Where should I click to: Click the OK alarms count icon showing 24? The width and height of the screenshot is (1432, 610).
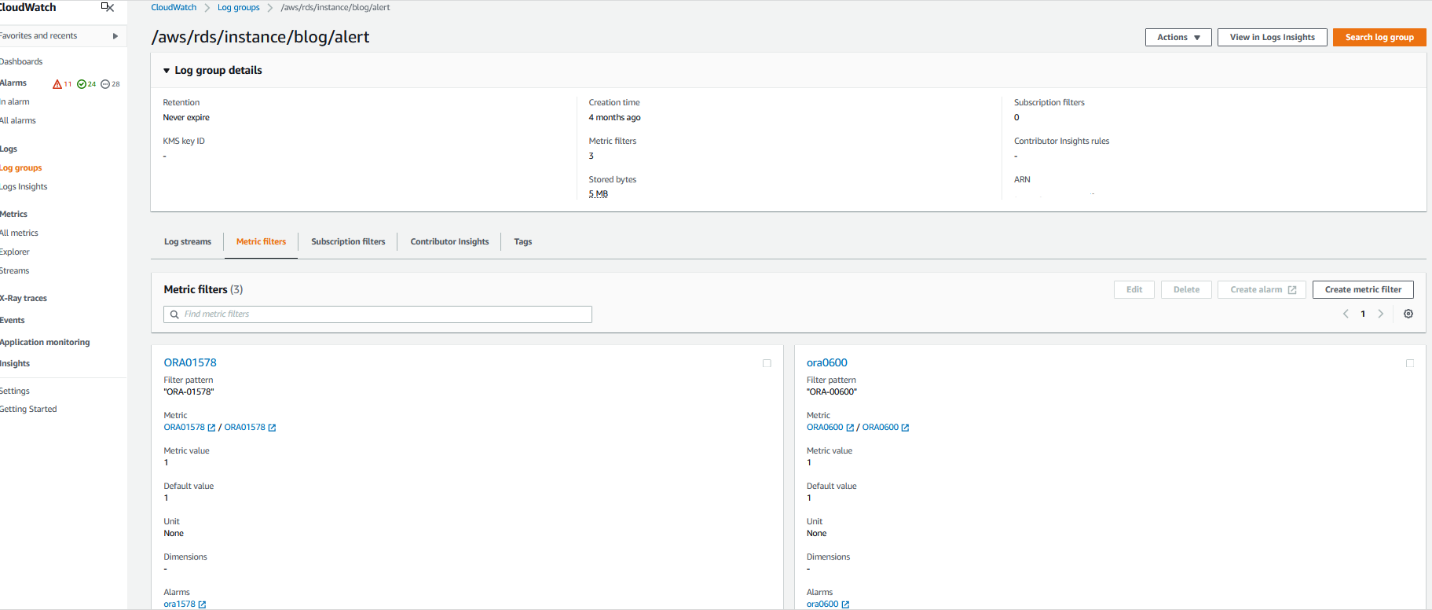(x=87, y=84)
